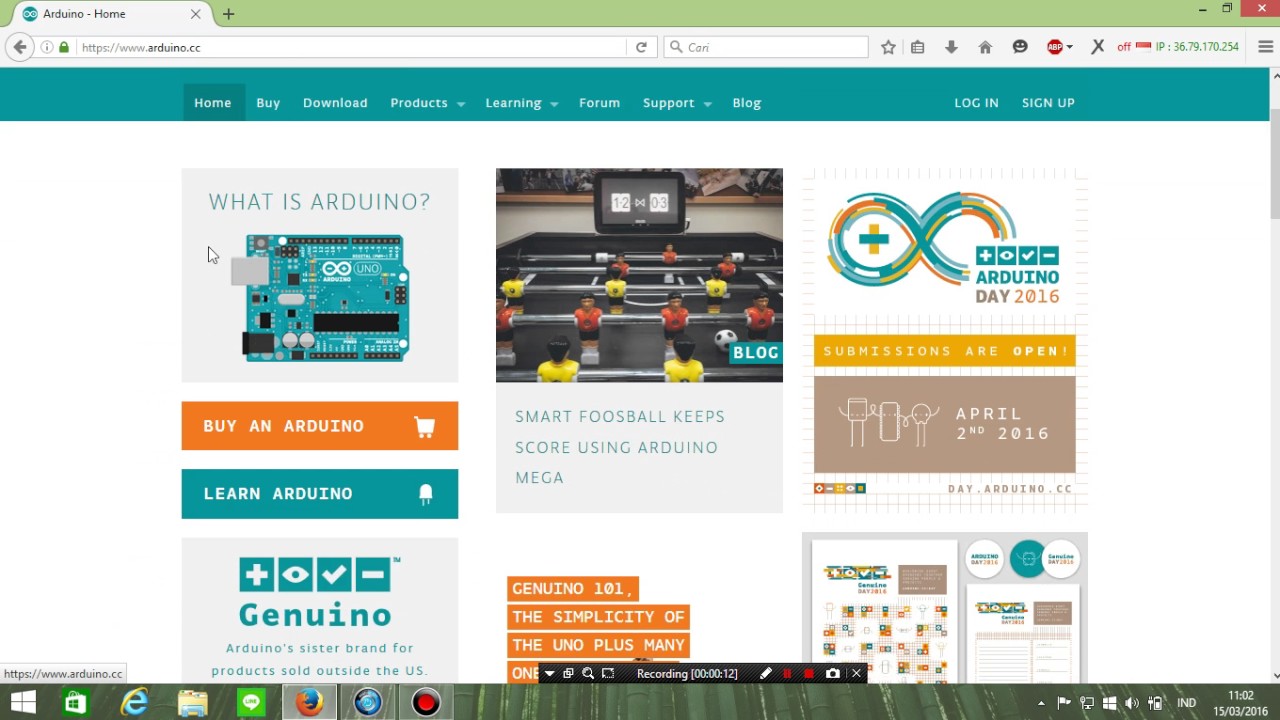Image resolution: width=1280 pixels, height=720 pixels.
Task: Open the Windows Start menu
Action: (23, 703)
